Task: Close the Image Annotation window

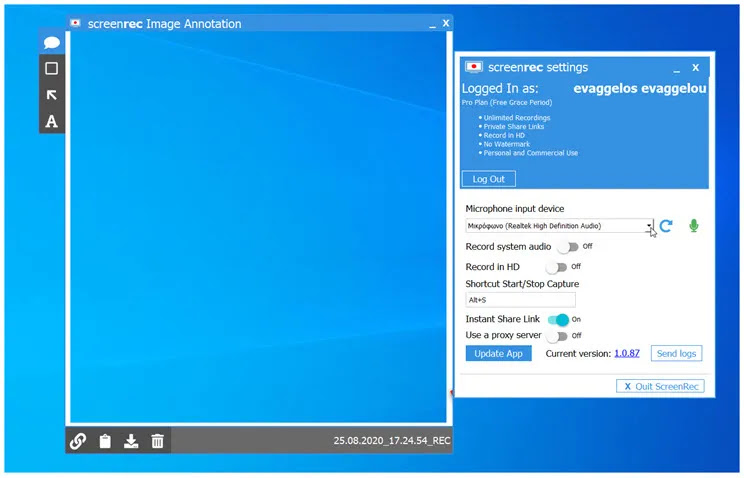Action: tap(446, 23)
